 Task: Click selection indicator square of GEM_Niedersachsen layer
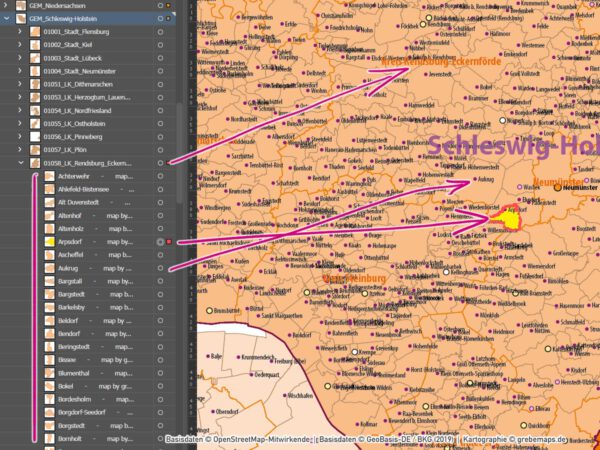(x=169, y=6)
